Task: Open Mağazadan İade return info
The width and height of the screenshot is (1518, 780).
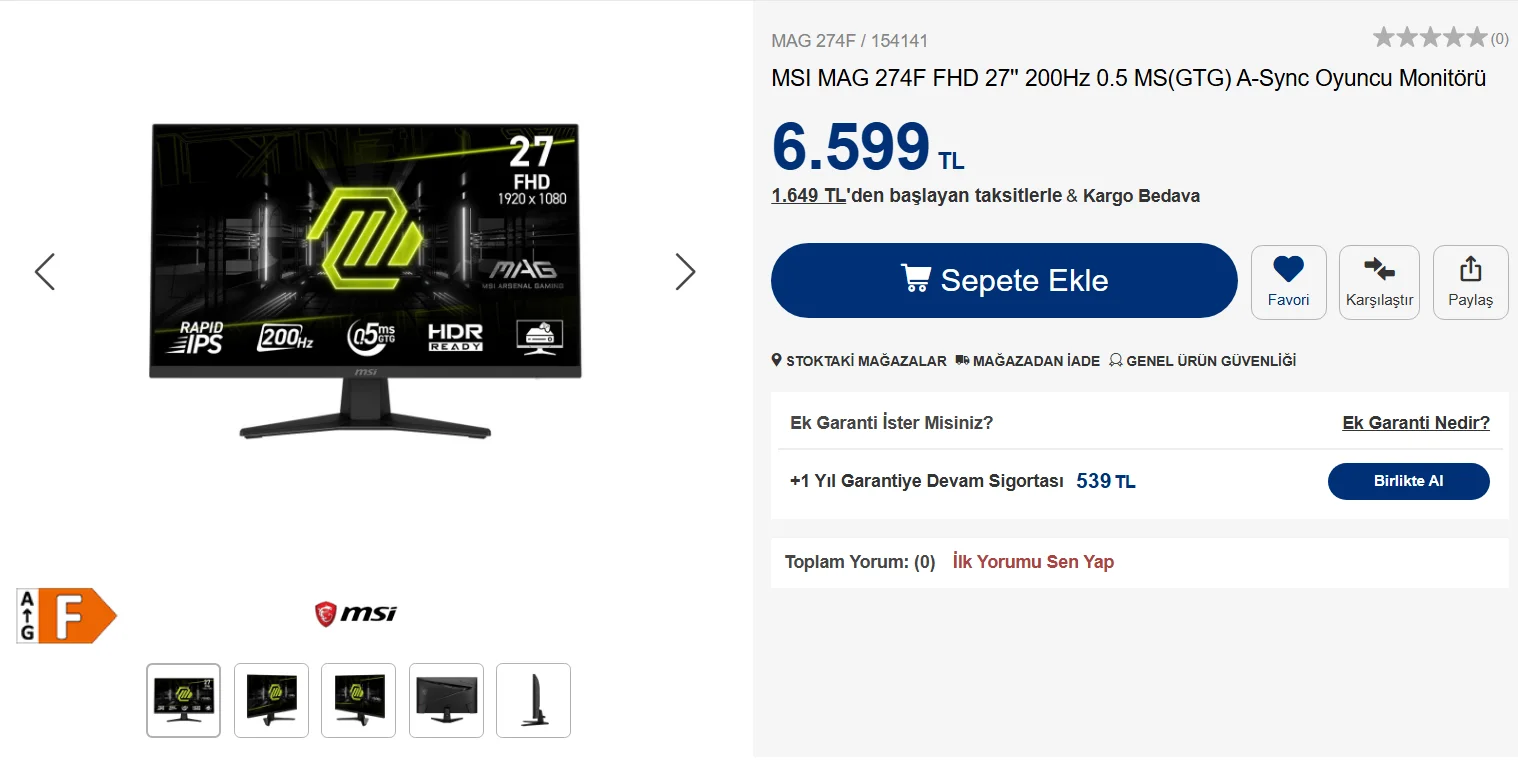Action: [1027, 361]
